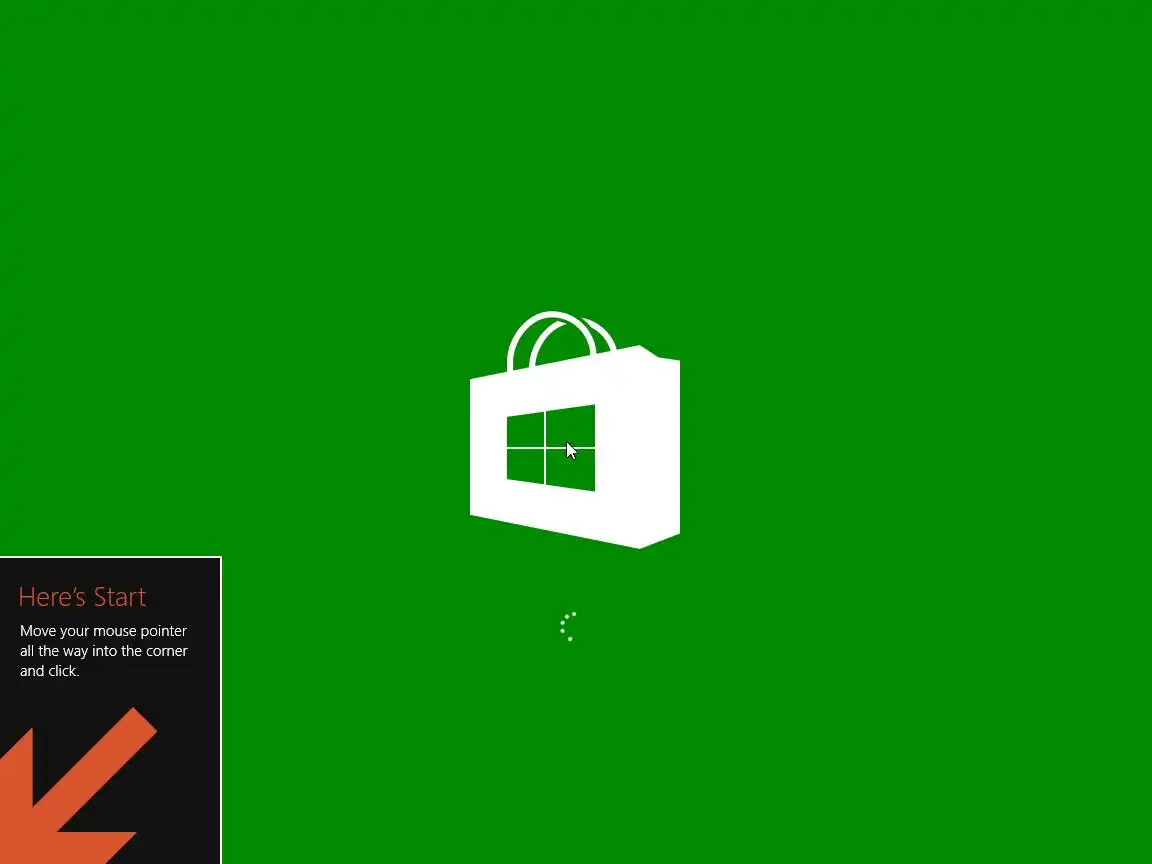Click the "Move your mouse pointer" hint text
The width and height of the screenshot is (1152, 864).
(x=104, y=650)
